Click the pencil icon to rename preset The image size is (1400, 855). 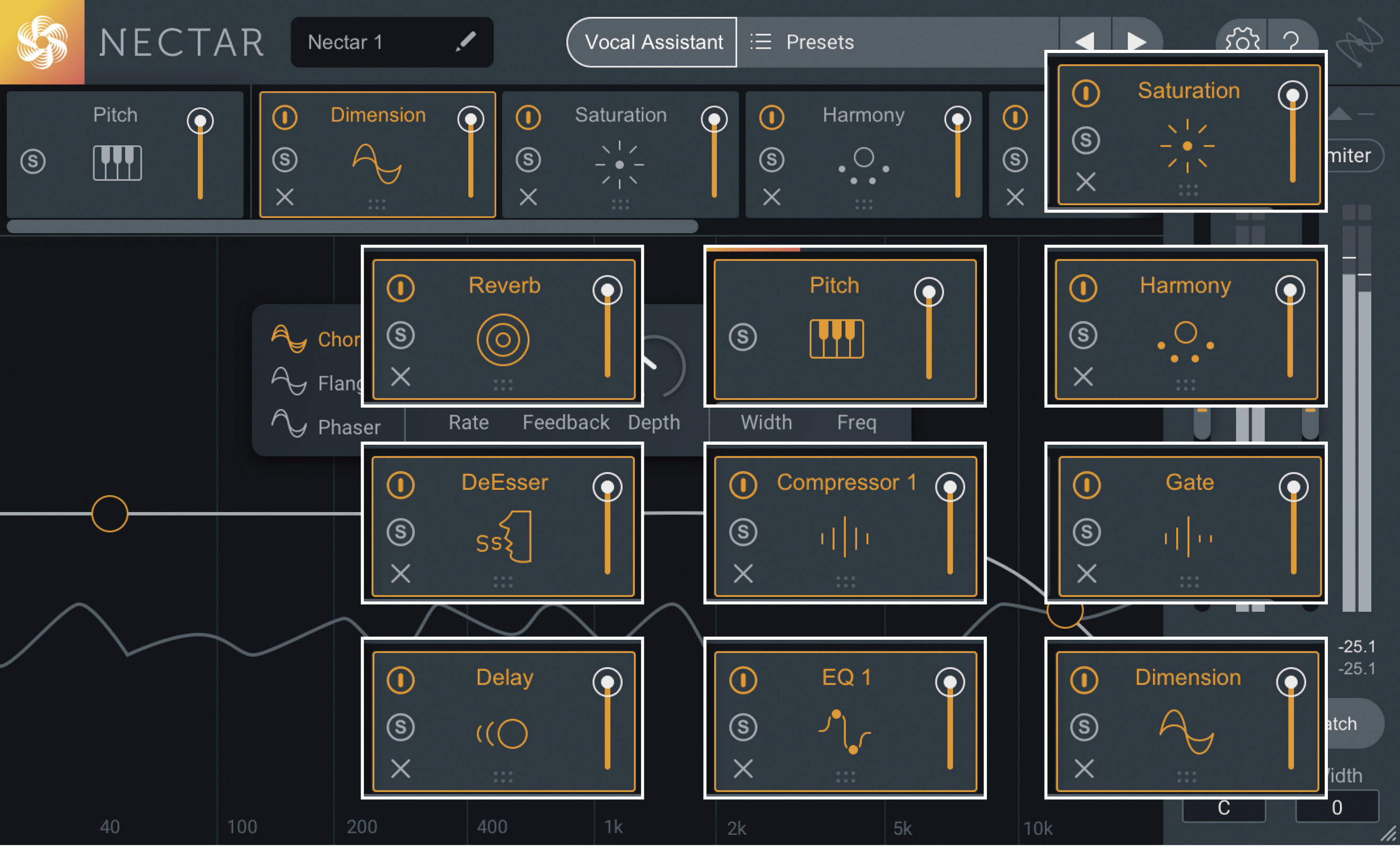[x=466, y=41]
